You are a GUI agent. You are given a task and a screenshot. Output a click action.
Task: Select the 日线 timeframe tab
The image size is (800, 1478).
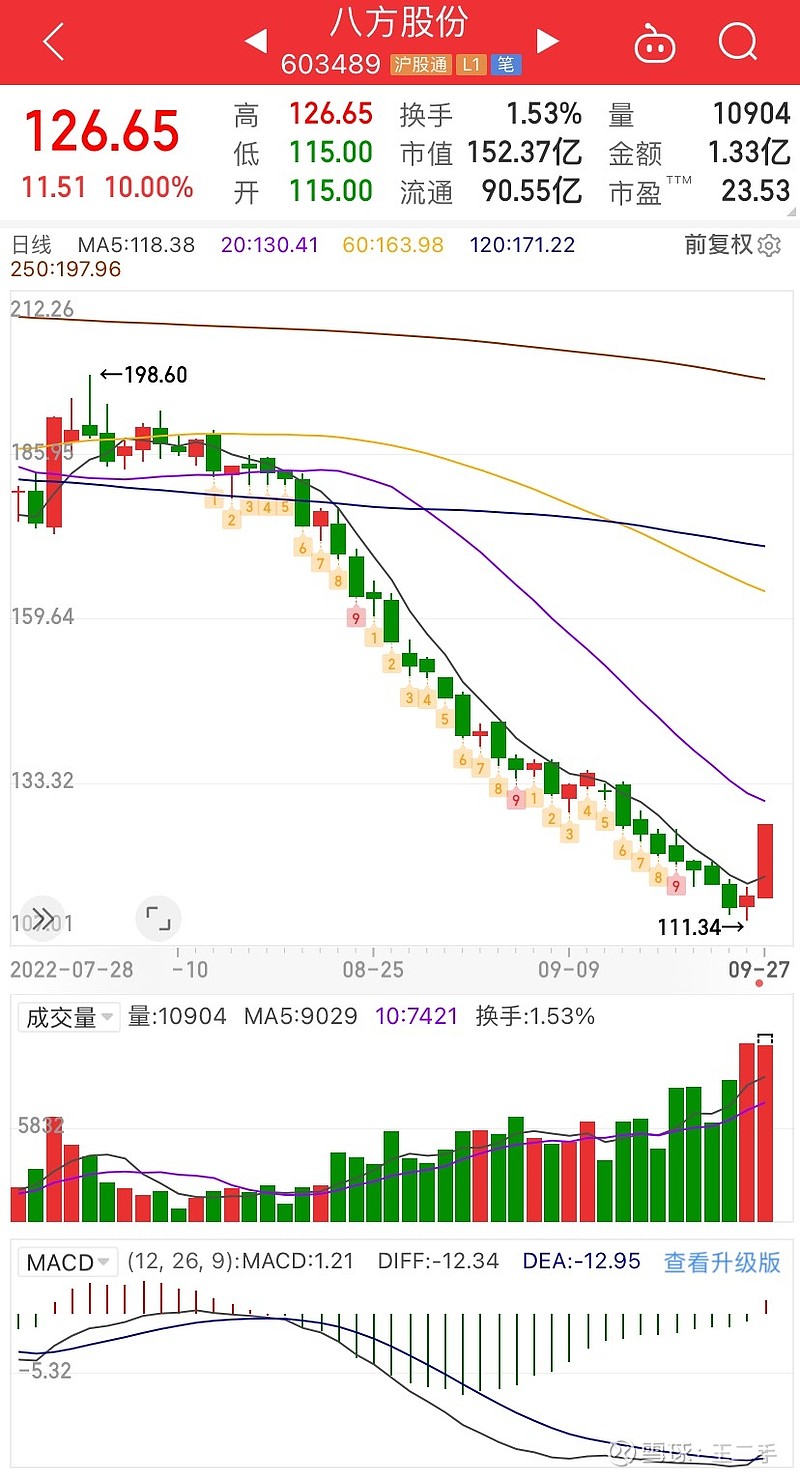coord(32,243)
